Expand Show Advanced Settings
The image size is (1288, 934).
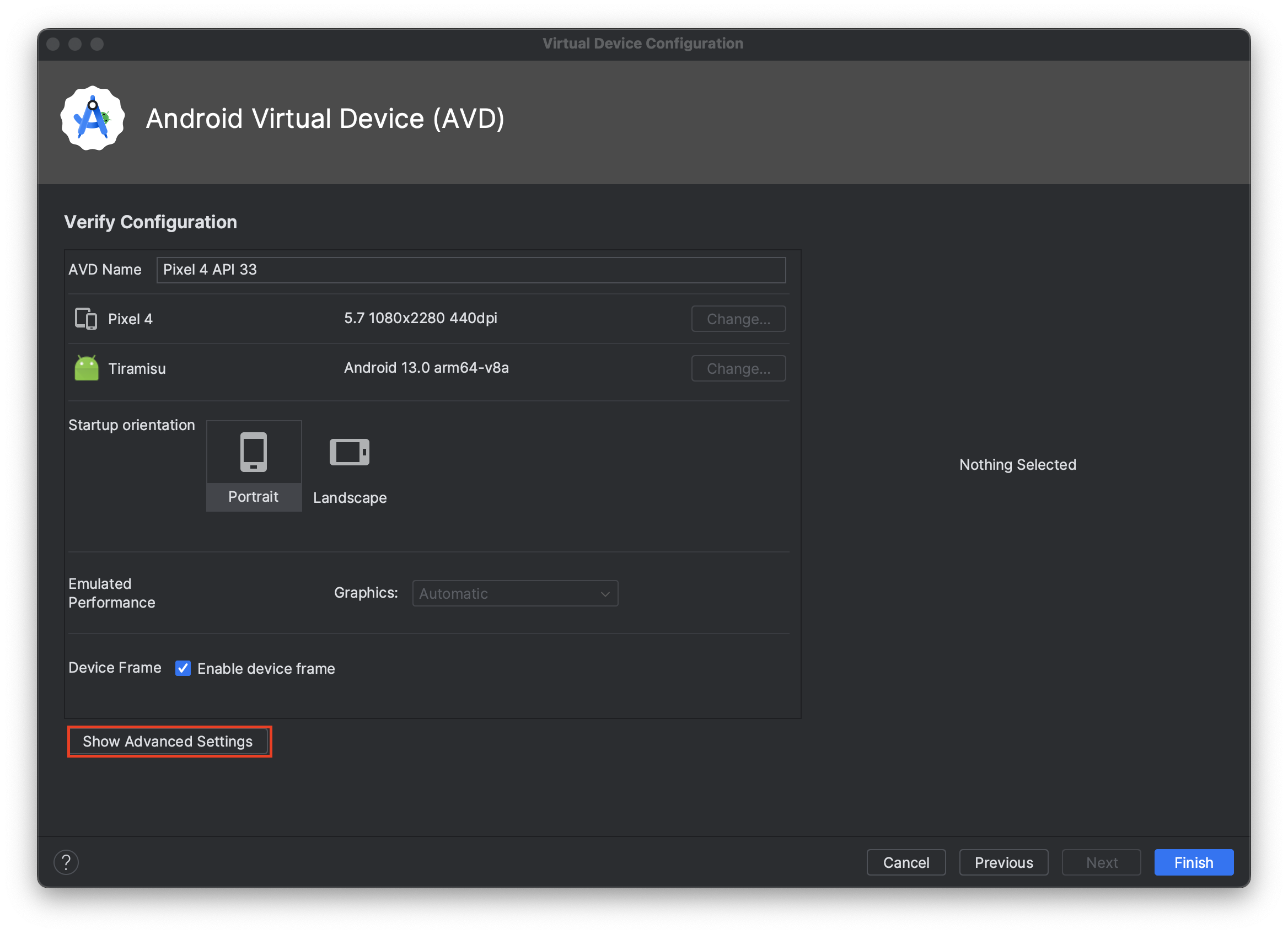(168, 742)
